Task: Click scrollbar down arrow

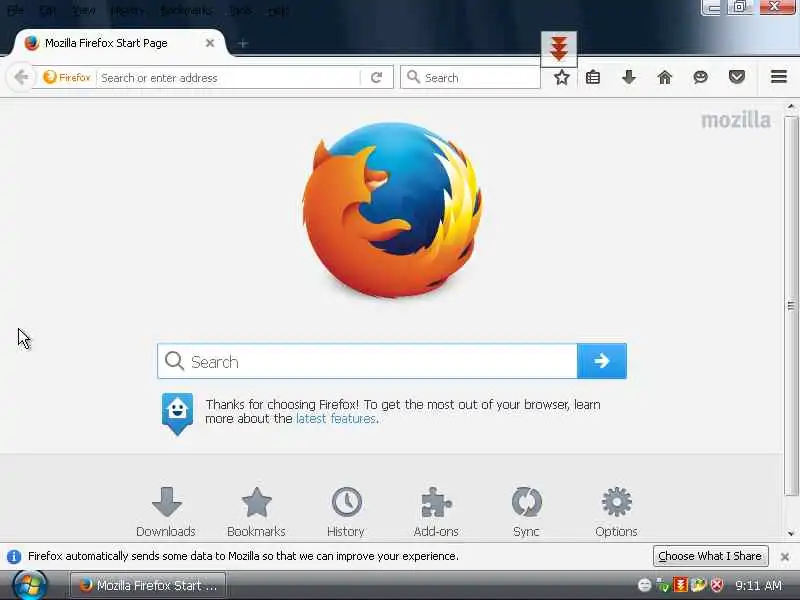Action: click(791, 534)
